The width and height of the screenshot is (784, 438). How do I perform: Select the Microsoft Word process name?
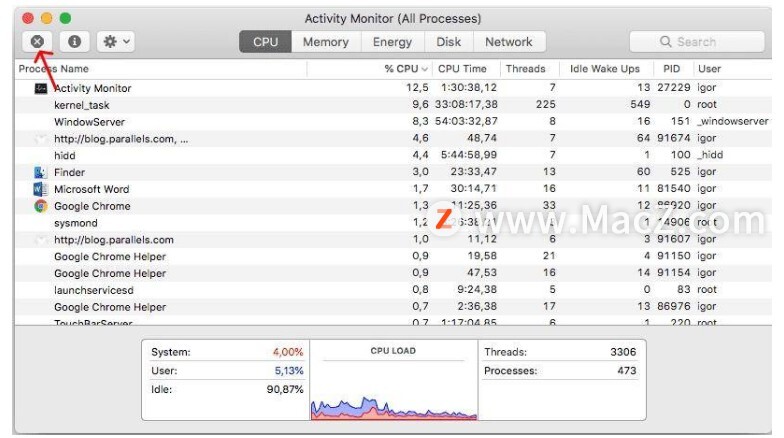92,190
